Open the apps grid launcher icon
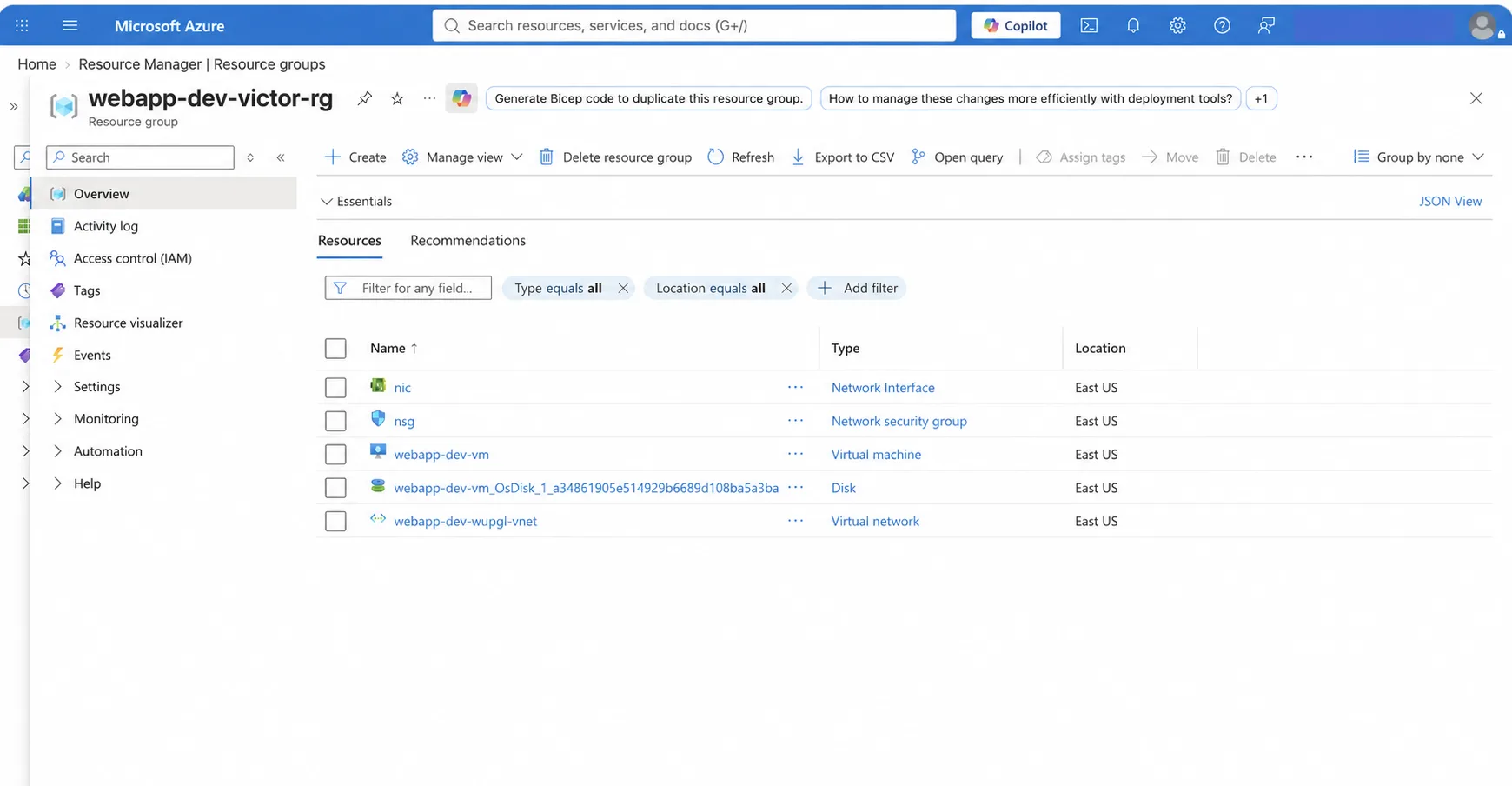 (23, 25)
